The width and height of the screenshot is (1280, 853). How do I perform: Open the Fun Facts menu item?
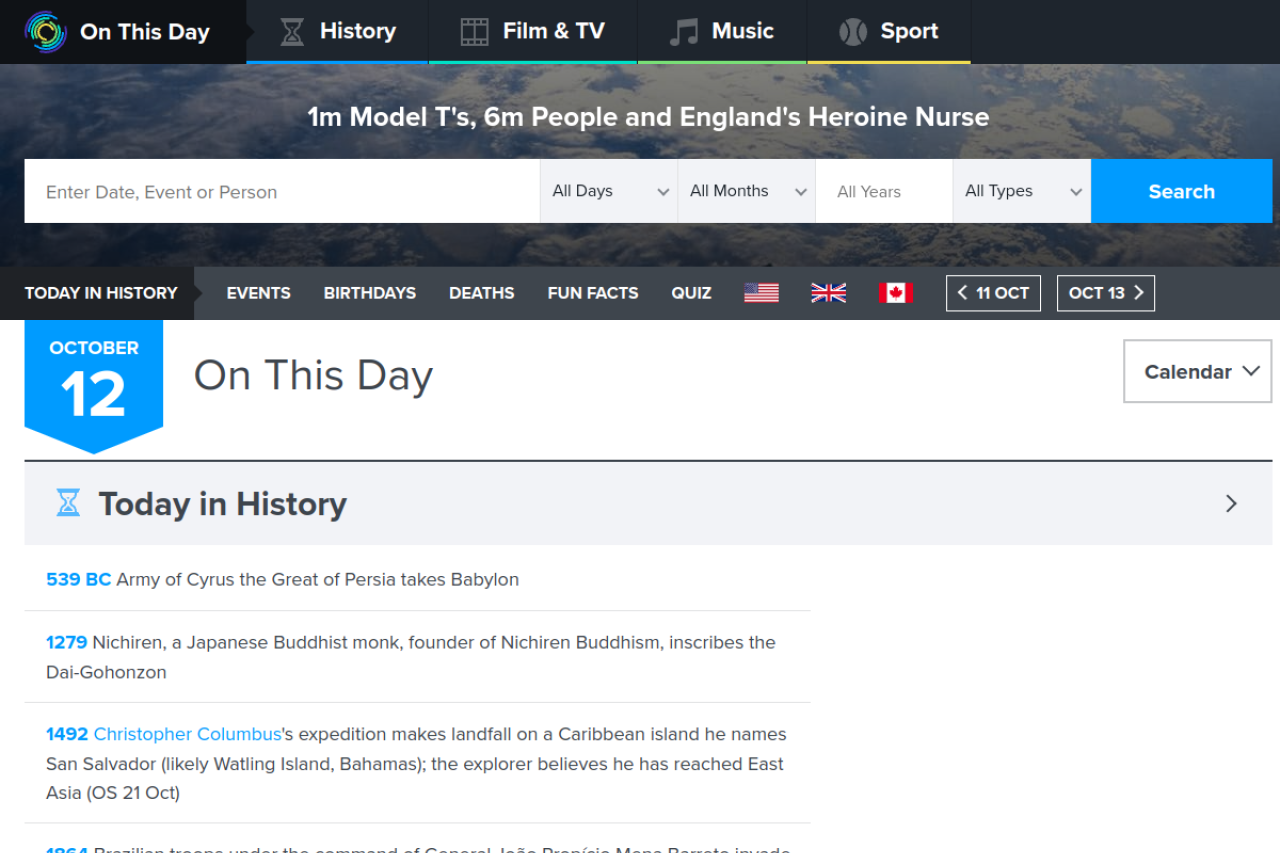tap(593, 293)
